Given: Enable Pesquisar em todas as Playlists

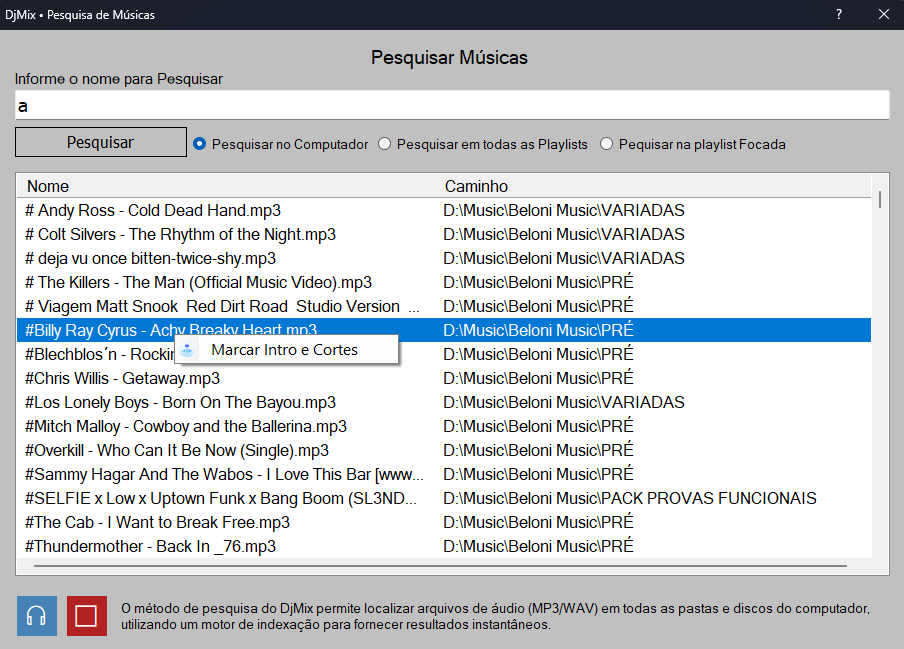Looking at the screenshot, I should pos(384,143).
